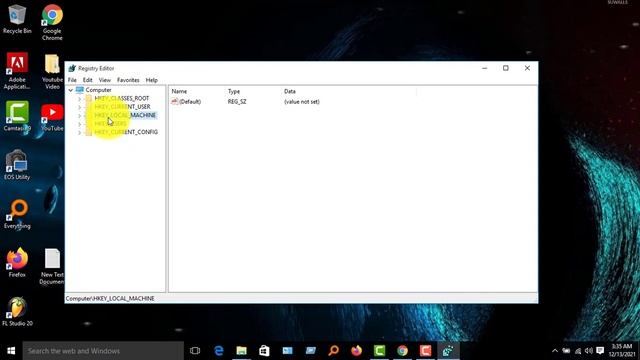Image resolution: width=640 pixels, height=360 pixels.
Task: Open New Text Document on desktop
Action: click(52, 266)
